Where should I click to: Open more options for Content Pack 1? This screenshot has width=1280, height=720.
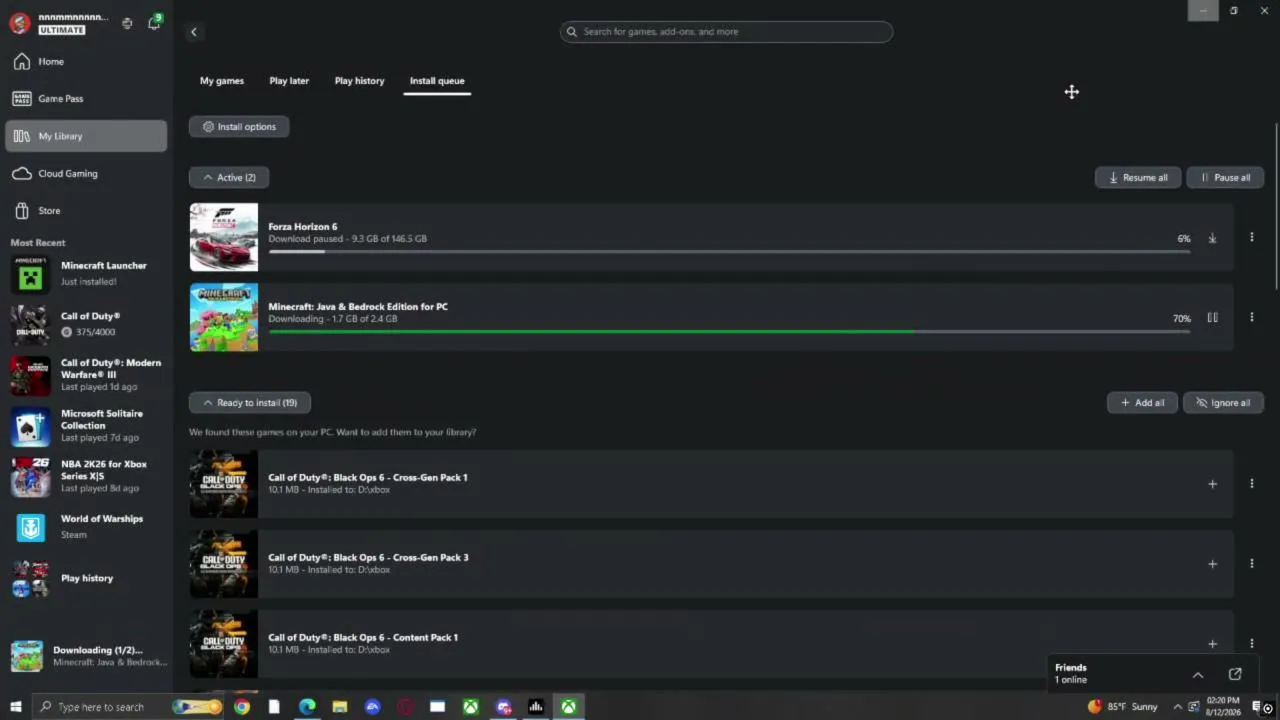pos(1251,644)
